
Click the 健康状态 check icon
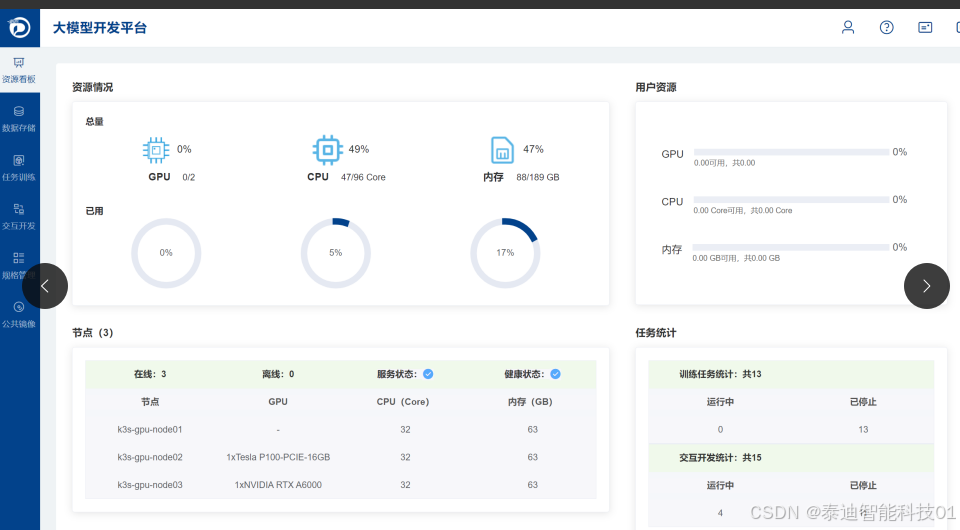pos(555,374)
